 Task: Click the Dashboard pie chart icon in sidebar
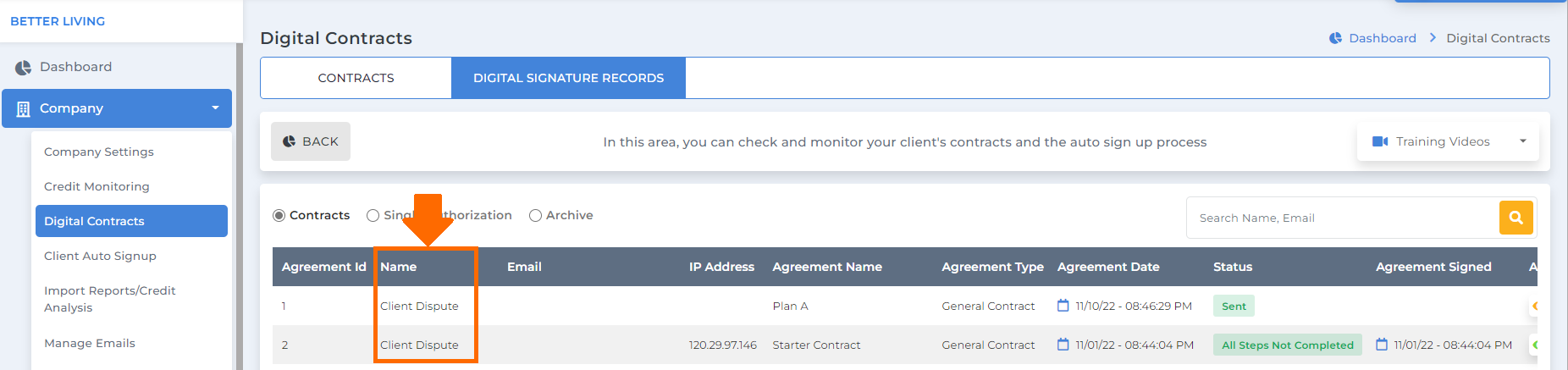point(23,68)
